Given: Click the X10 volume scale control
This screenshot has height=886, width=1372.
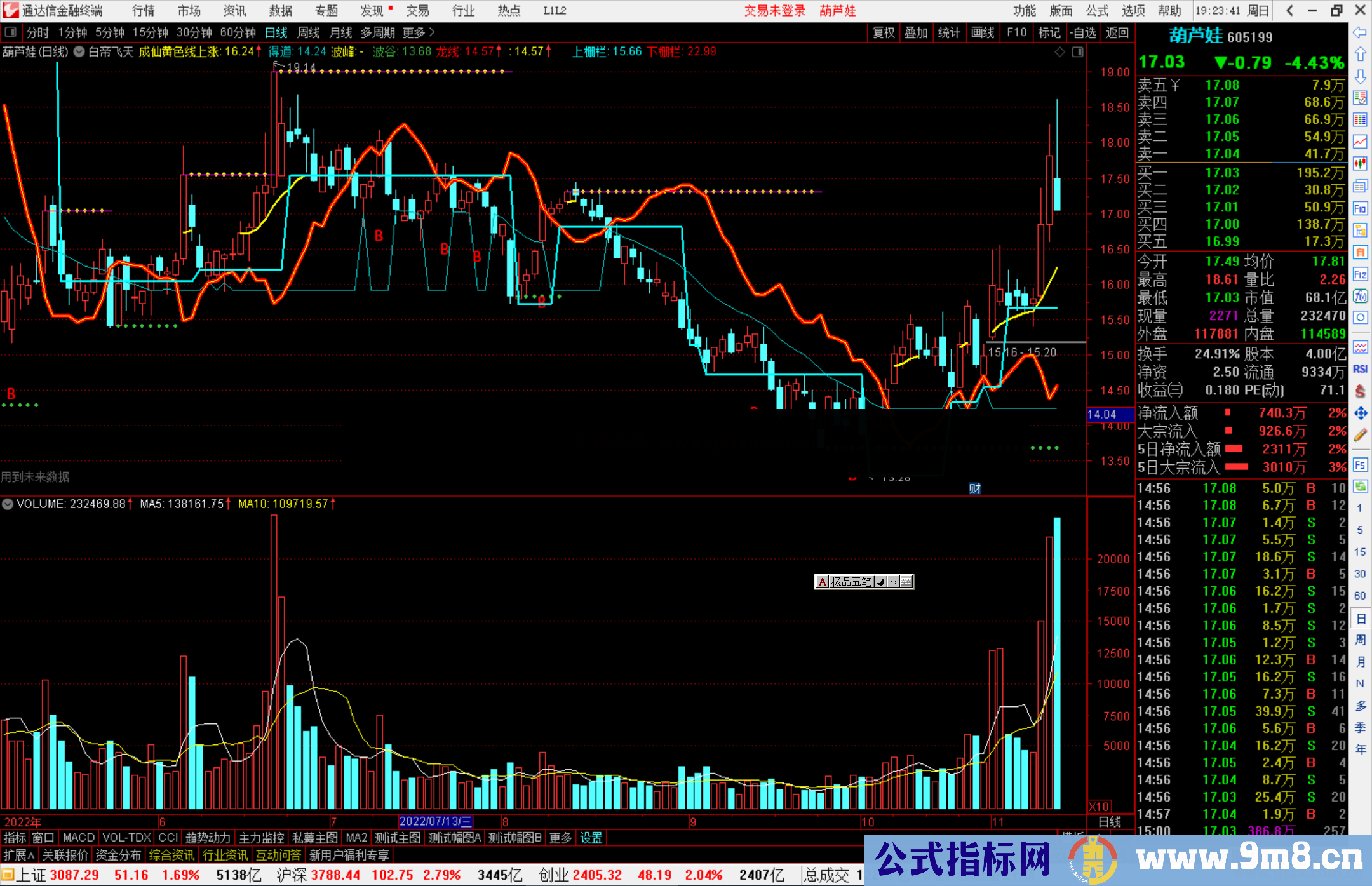Looking at the screenshot, I should pyautogui.click(x=1099, y=807).
